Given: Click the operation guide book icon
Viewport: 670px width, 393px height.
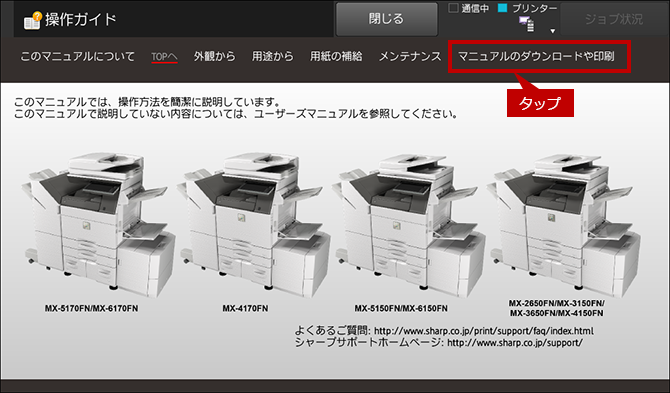Looking at the screenshot, I should tap(33, 20).
